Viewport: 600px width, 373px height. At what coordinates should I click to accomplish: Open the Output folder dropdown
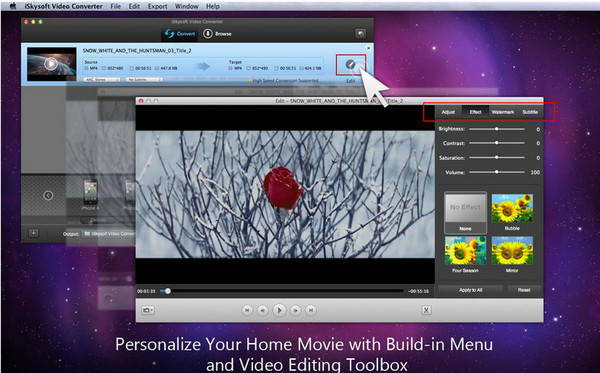pyautogui.click(x=109, y=234)
